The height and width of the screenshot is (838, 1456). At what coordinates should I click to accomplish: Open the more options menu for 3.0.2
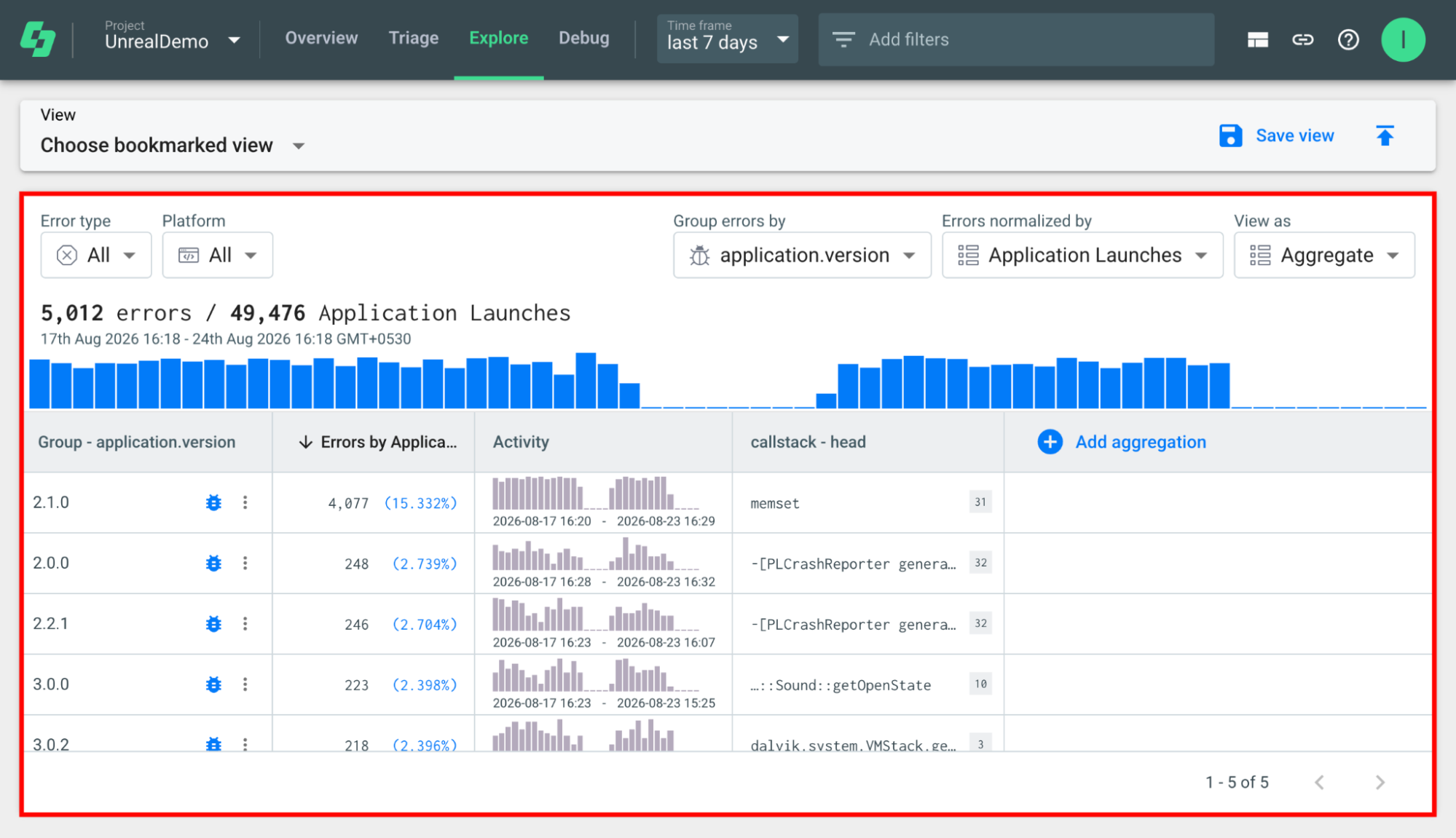click(245, 743)
